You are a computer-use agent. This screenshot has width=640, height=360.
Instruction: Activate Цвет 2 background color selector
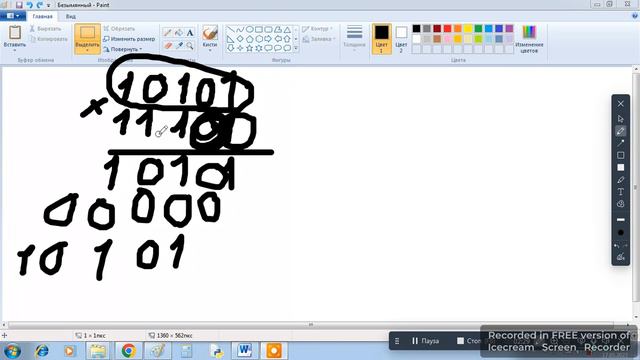(x=401, y=39)
